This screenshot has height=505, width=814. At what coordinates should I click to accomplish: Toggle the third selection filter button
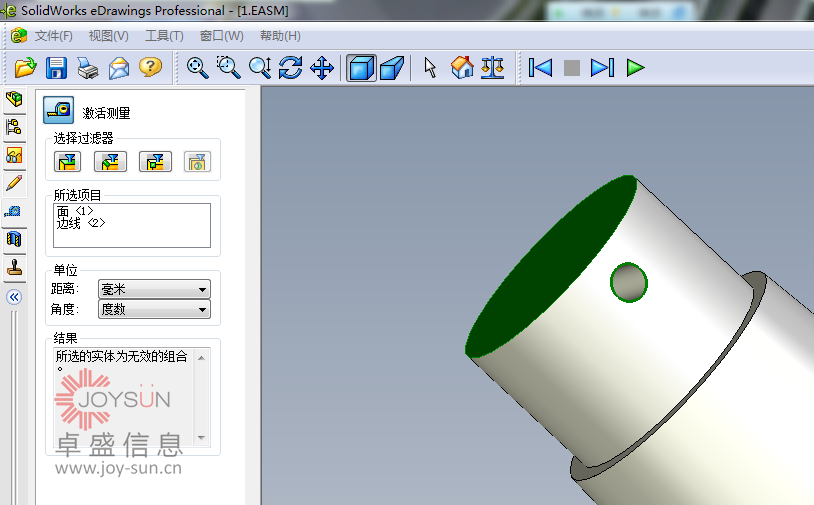pos(155,162)
